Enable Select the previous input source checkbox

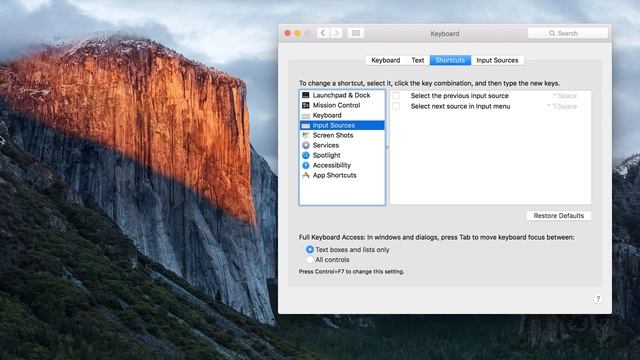coord(396,96)
